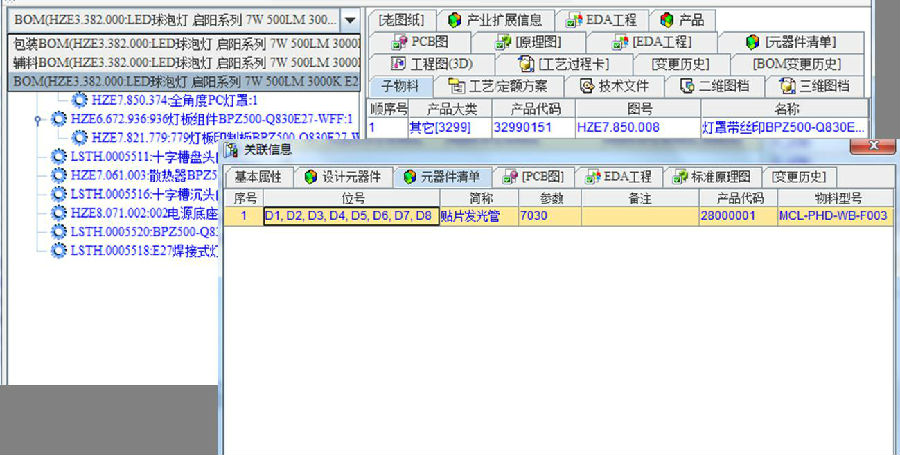Screen dimensions: 900x455
Task: Click gear icon of LSTH.0005511 item
Action: click(x=59, y=156)
